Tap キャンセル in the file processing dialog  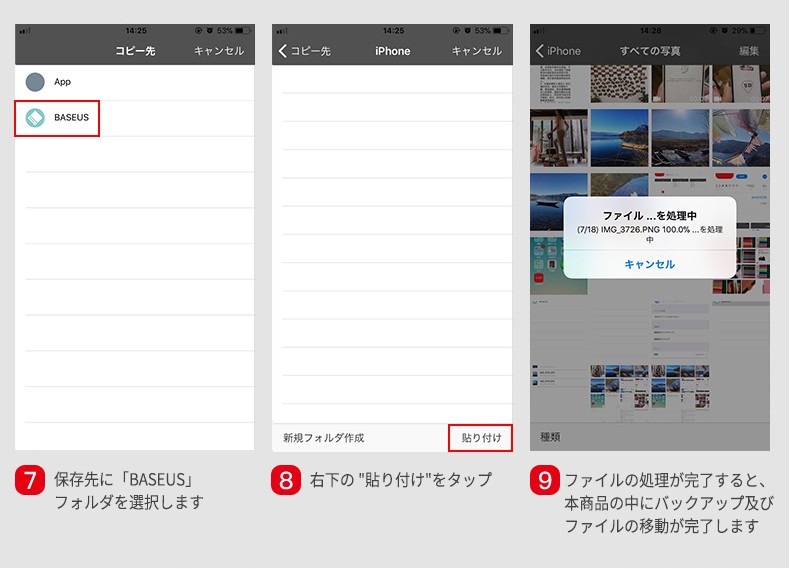click(x=649, y=264)
